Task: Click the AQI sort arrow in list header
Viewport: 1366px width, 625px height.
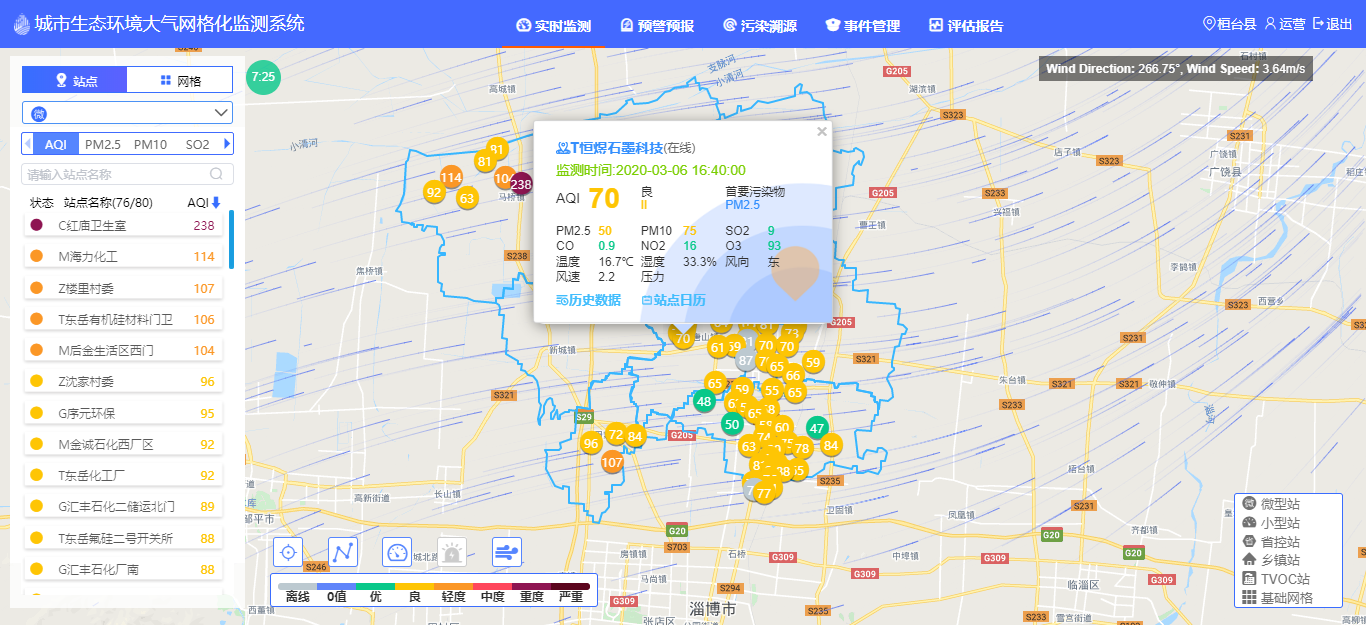Action: tap(215, 203)
